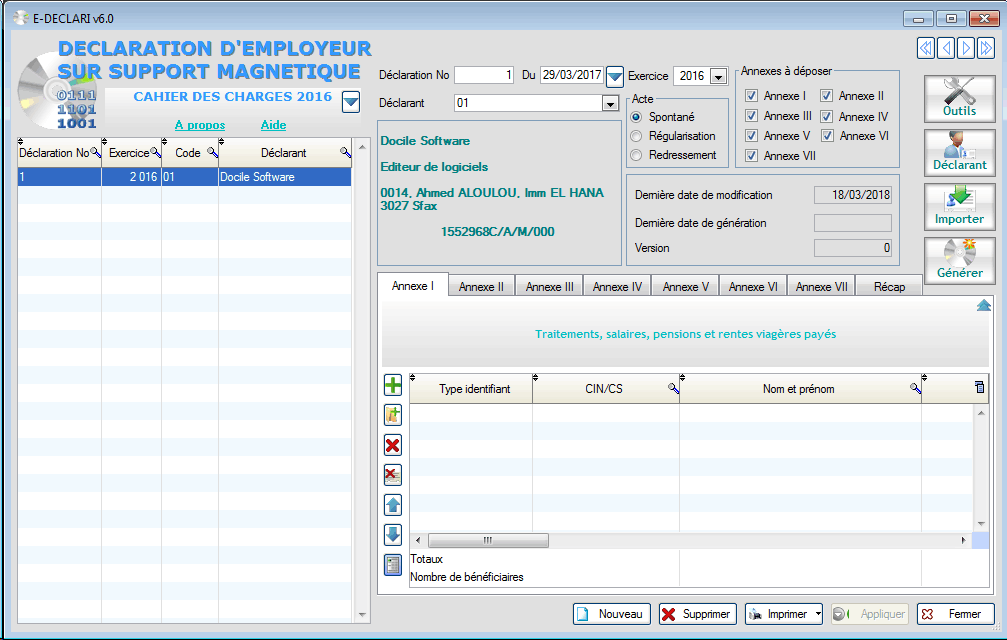Click the Type identifiant column header
The width and height of the screenshot is (1007, 640).
pyautogui.click(x=471, y=388)
